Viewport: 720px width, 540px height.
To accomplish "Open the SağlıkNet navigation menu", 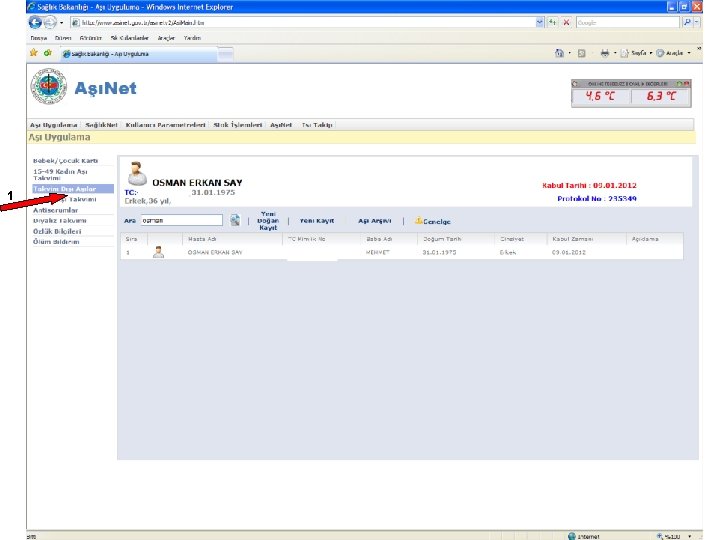I will [x=101, y=125].
